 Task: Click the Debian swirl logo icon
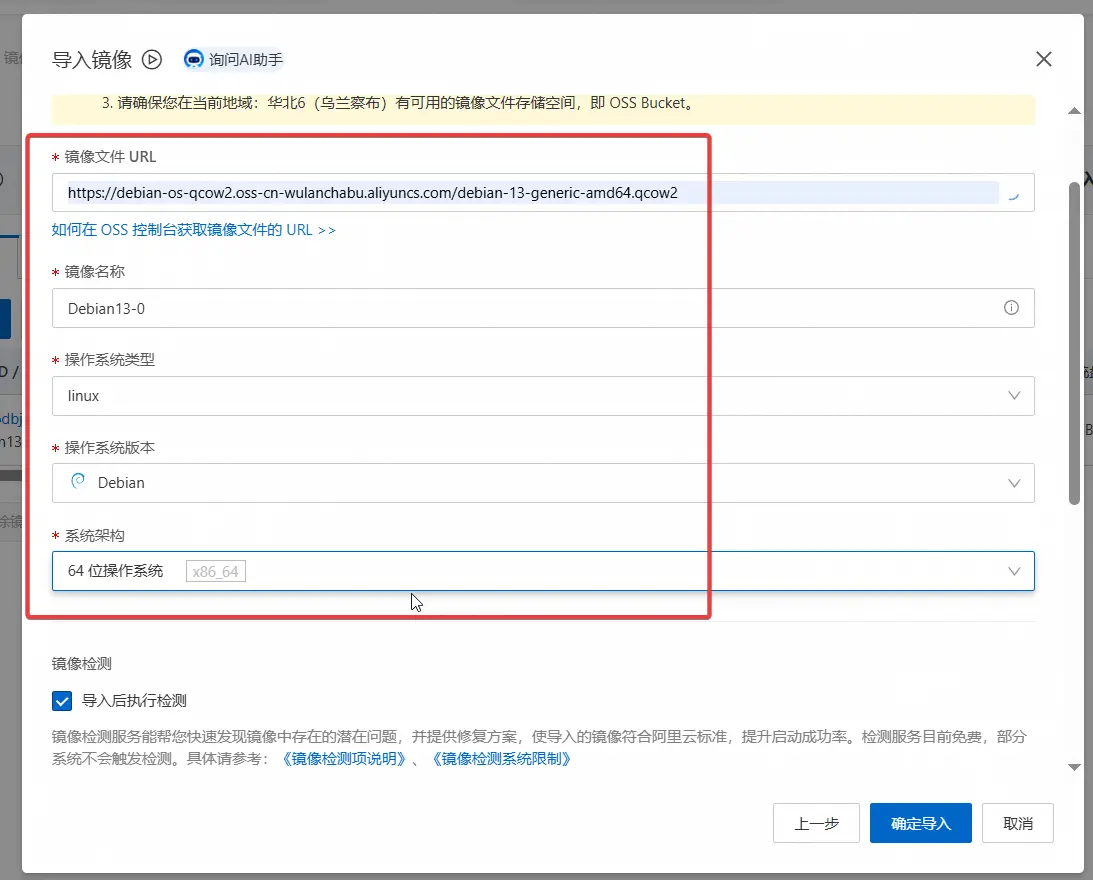78,482
